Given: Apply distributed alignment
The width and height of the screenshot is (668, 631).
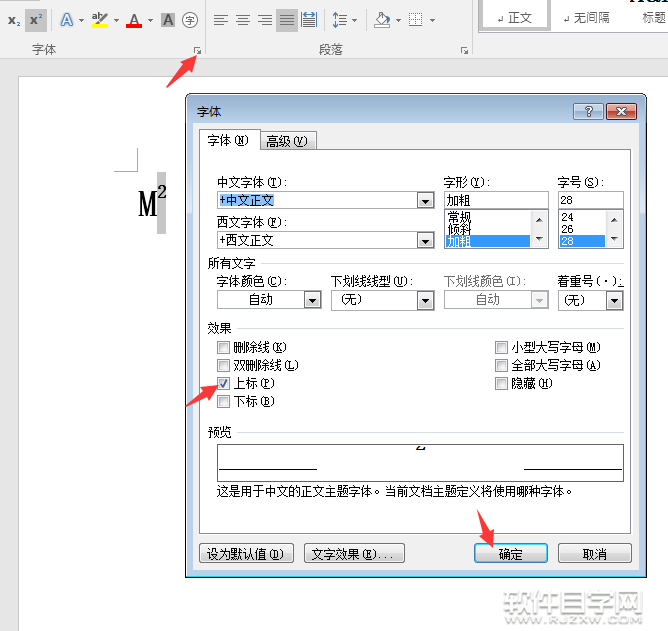Looking at the screenshot, I should (x=309, y=20).
